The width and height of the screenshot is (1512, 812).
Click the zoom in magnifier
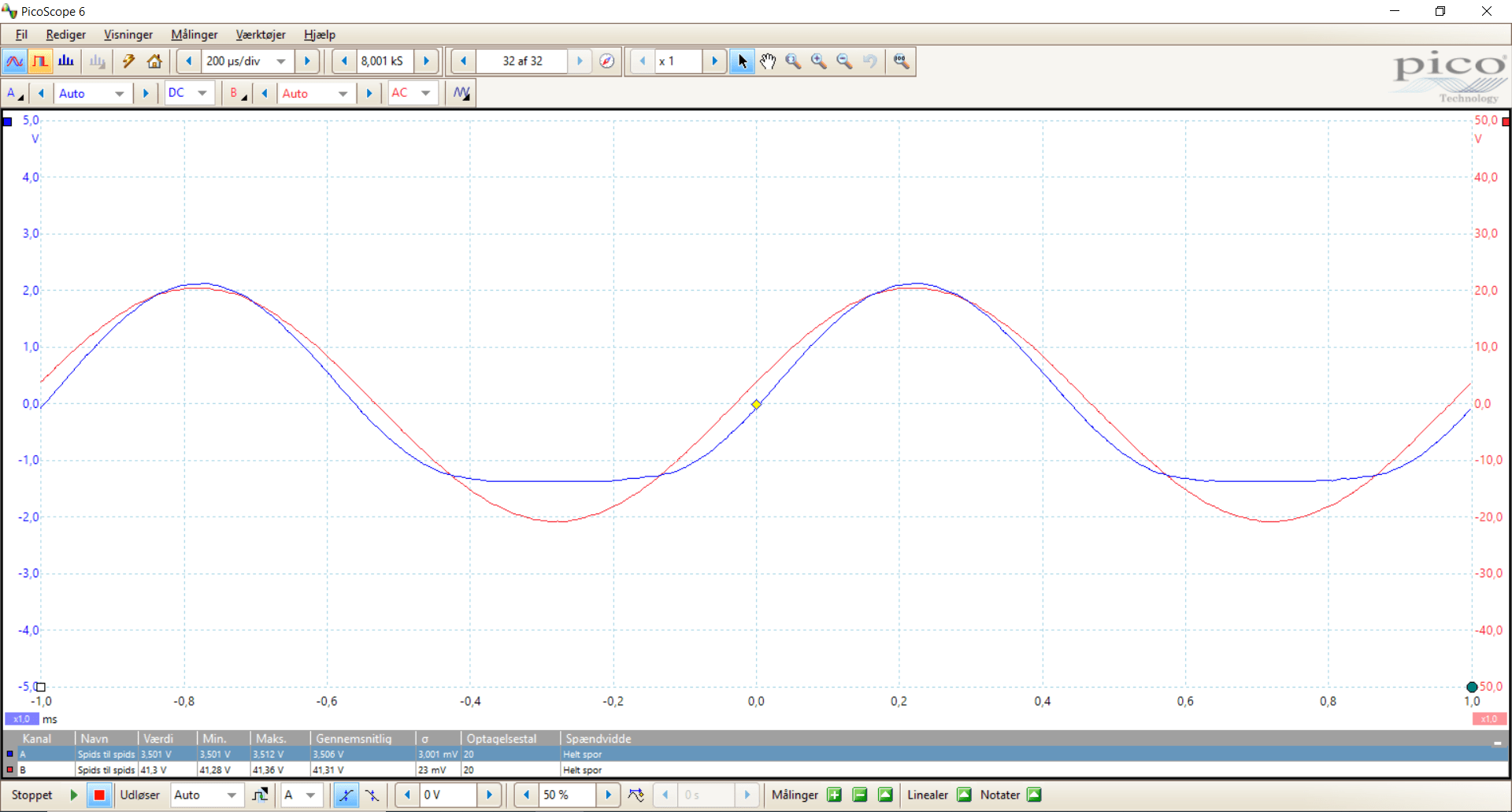(x=819, y=61)
